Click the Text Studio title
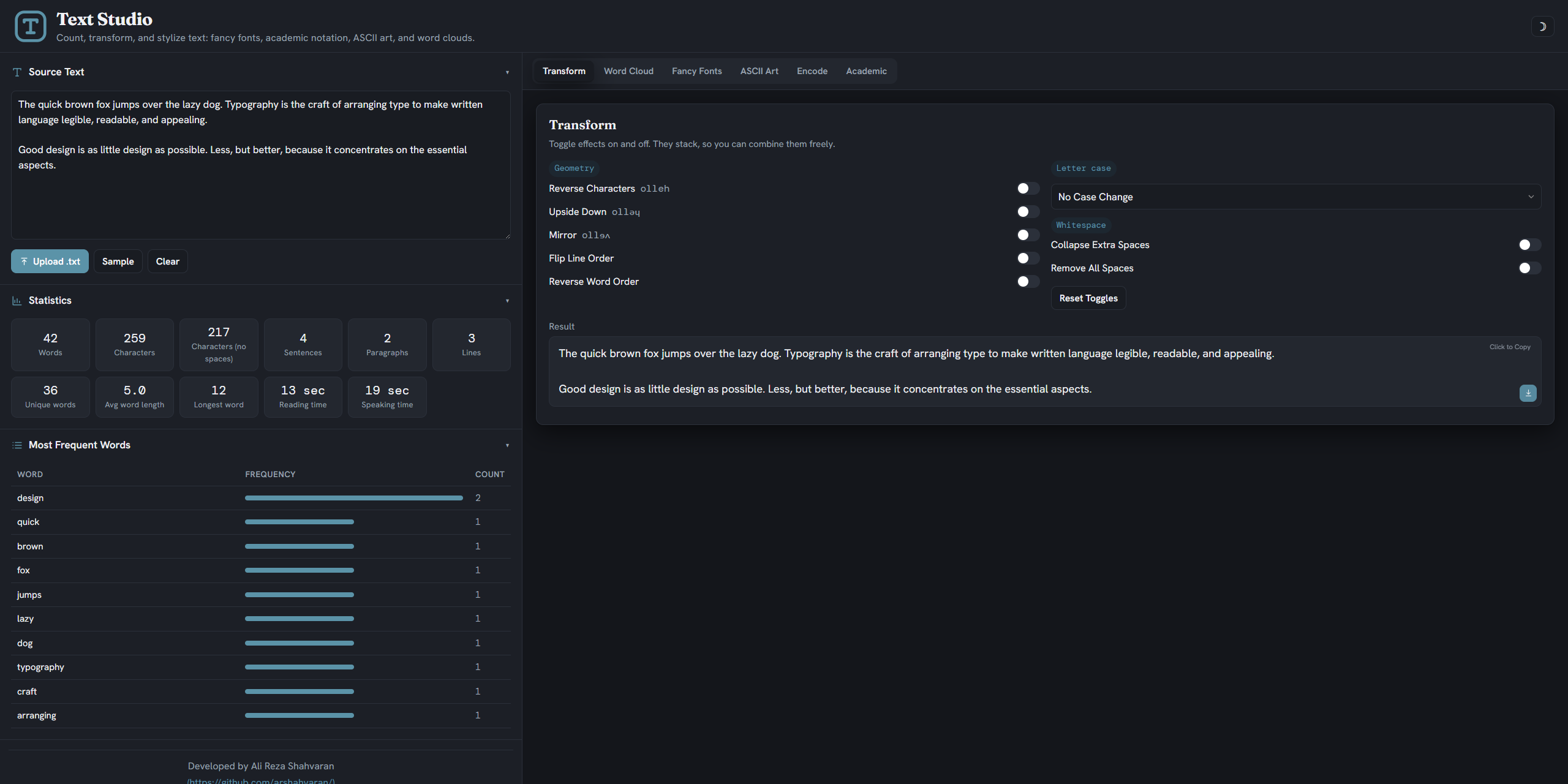 [x=104, y=20]
